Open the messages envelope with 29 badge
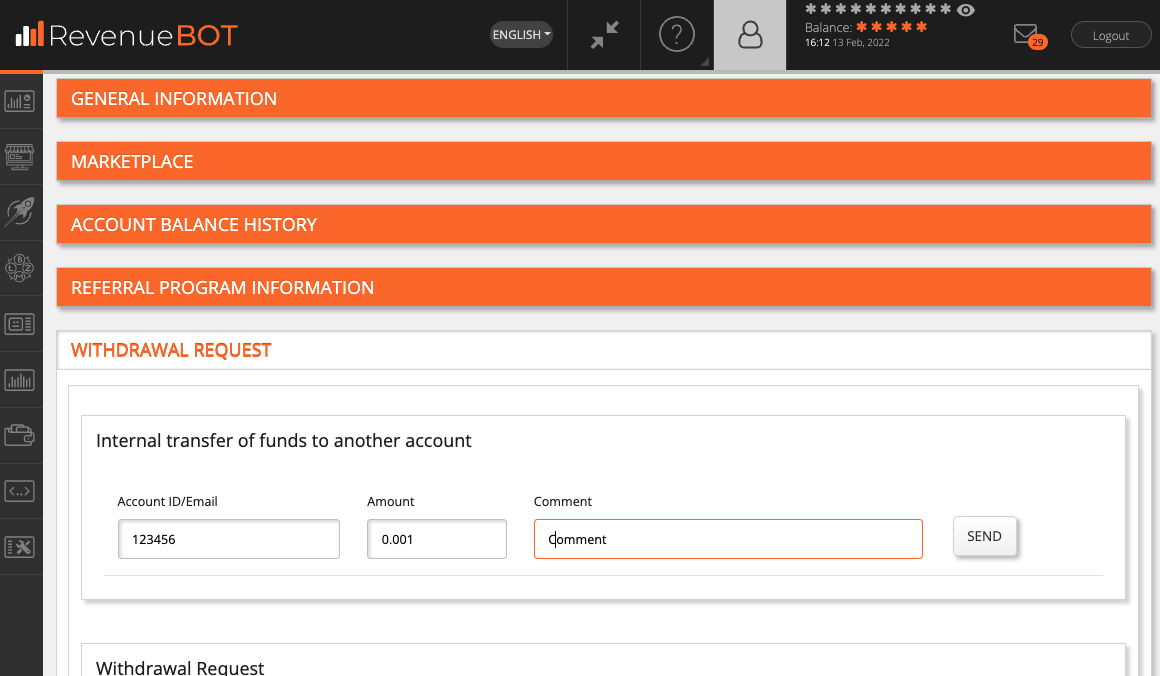The height and width of the screenshot is (676, 1160). coord(1029,36)
